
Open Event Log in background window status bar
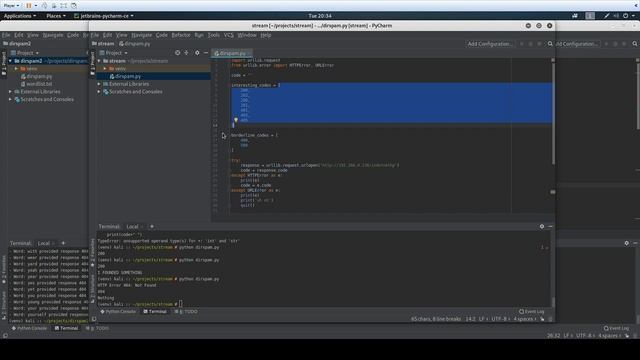pos(616,328)
